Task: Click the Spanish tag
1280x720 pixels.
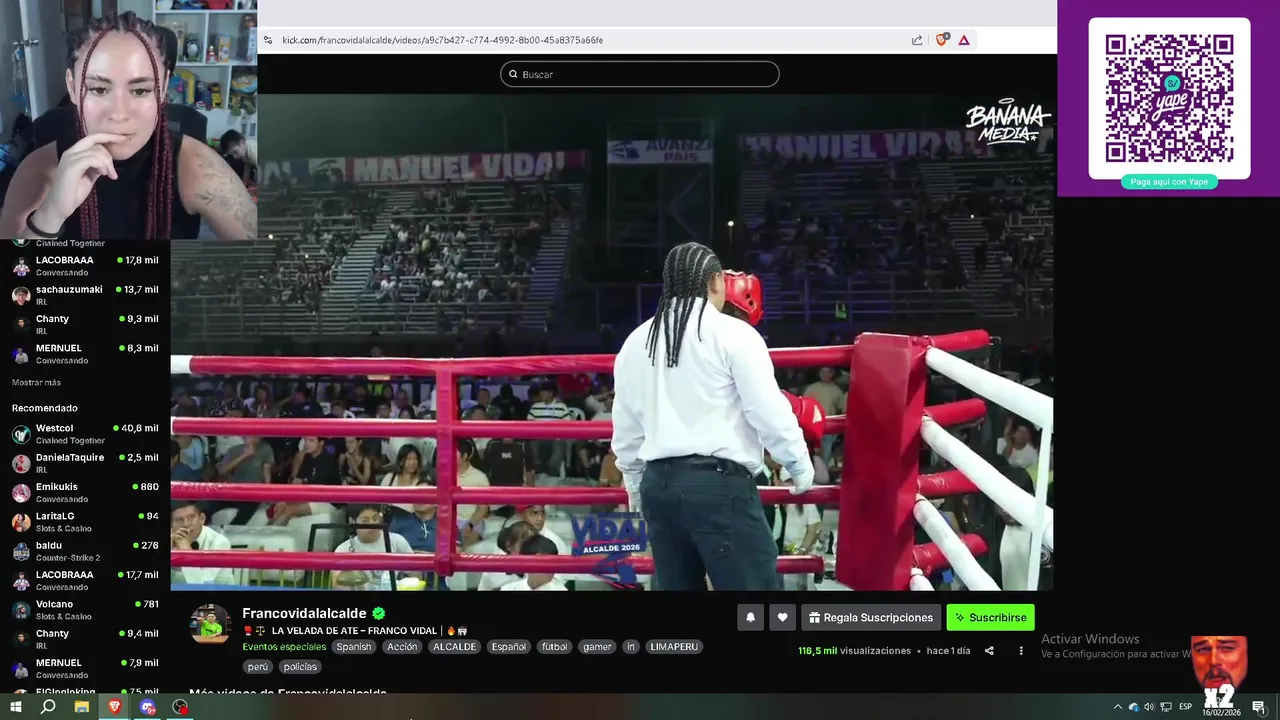Action: pos(353,647)
